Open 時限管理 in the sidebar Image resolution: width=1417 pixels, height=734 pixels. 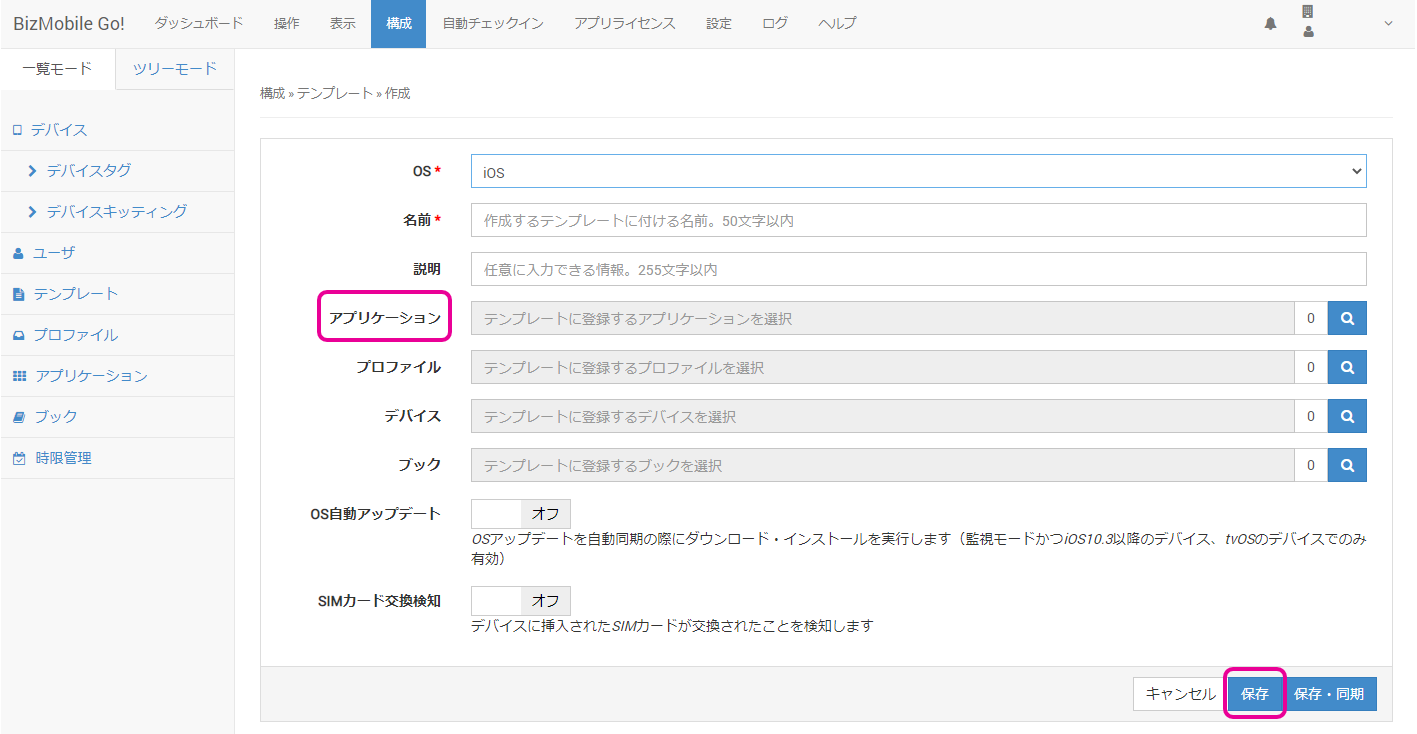[63, 458]
